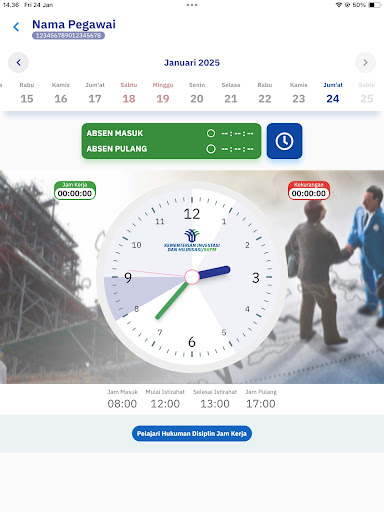Screen dimensions: 384x512
Task: Open Pelajari Hukuman Disiplin Jam Kerja
Action: coord(192,433)
